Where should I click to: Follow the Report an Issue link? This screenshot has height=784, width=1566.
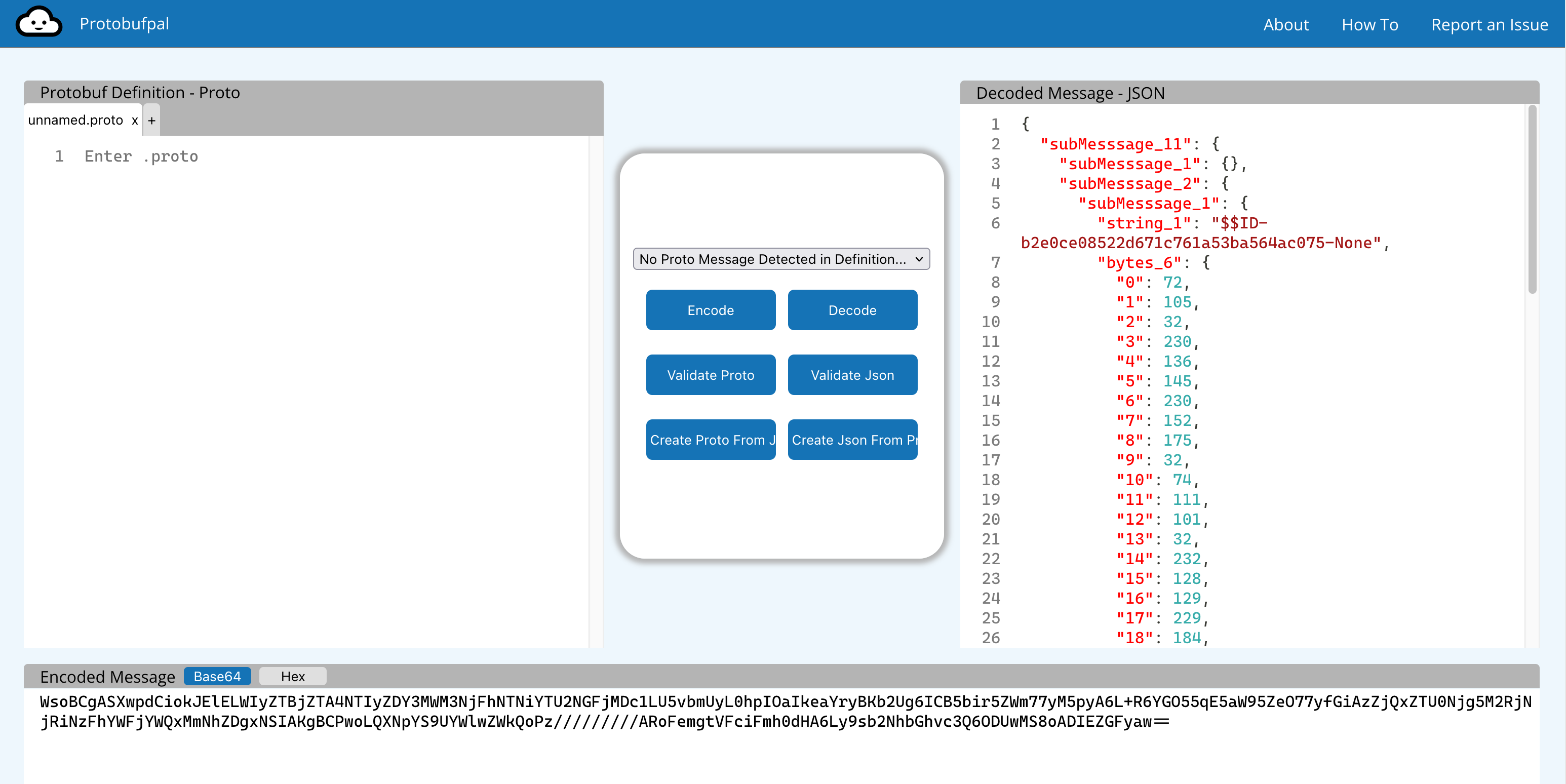[x=1489, y=24]
